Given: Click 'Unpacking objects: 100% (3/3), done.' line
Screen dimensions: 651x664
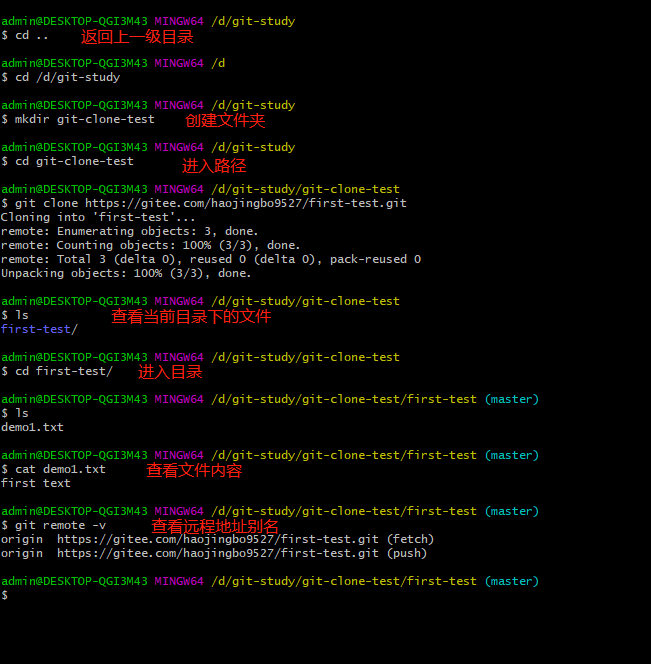Looking at the screenshot, I should pyautogui.click(x=126, y=273).
